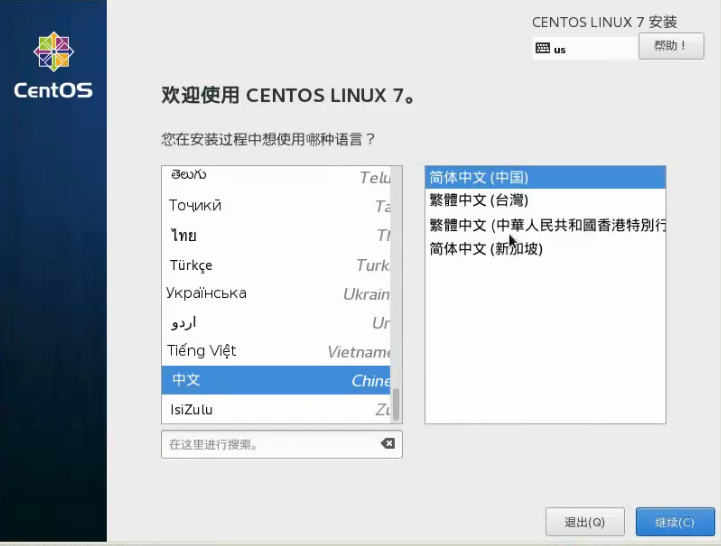This screenshot has width=721, height=546.
Task: Choose 简体中文 (中国) locale
Action: click(545, 177)
